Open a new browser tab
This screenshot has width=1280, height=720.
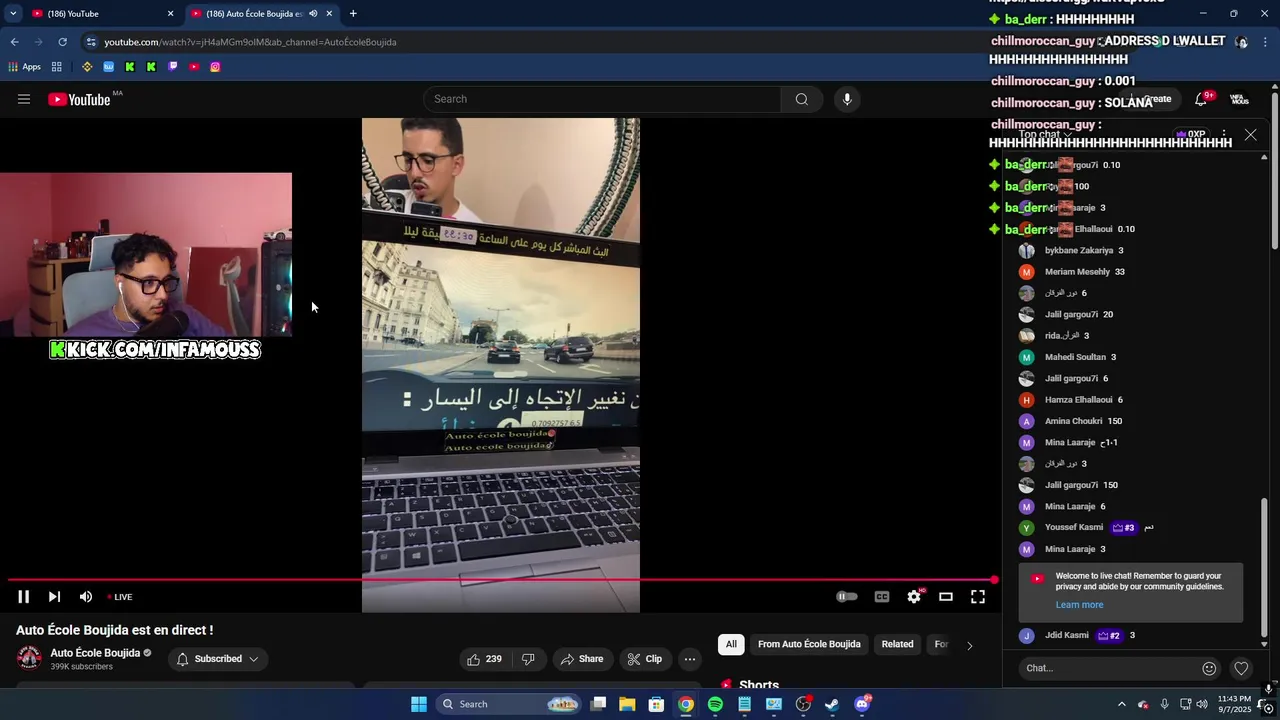pyautogui.click(x=353, y=14)
